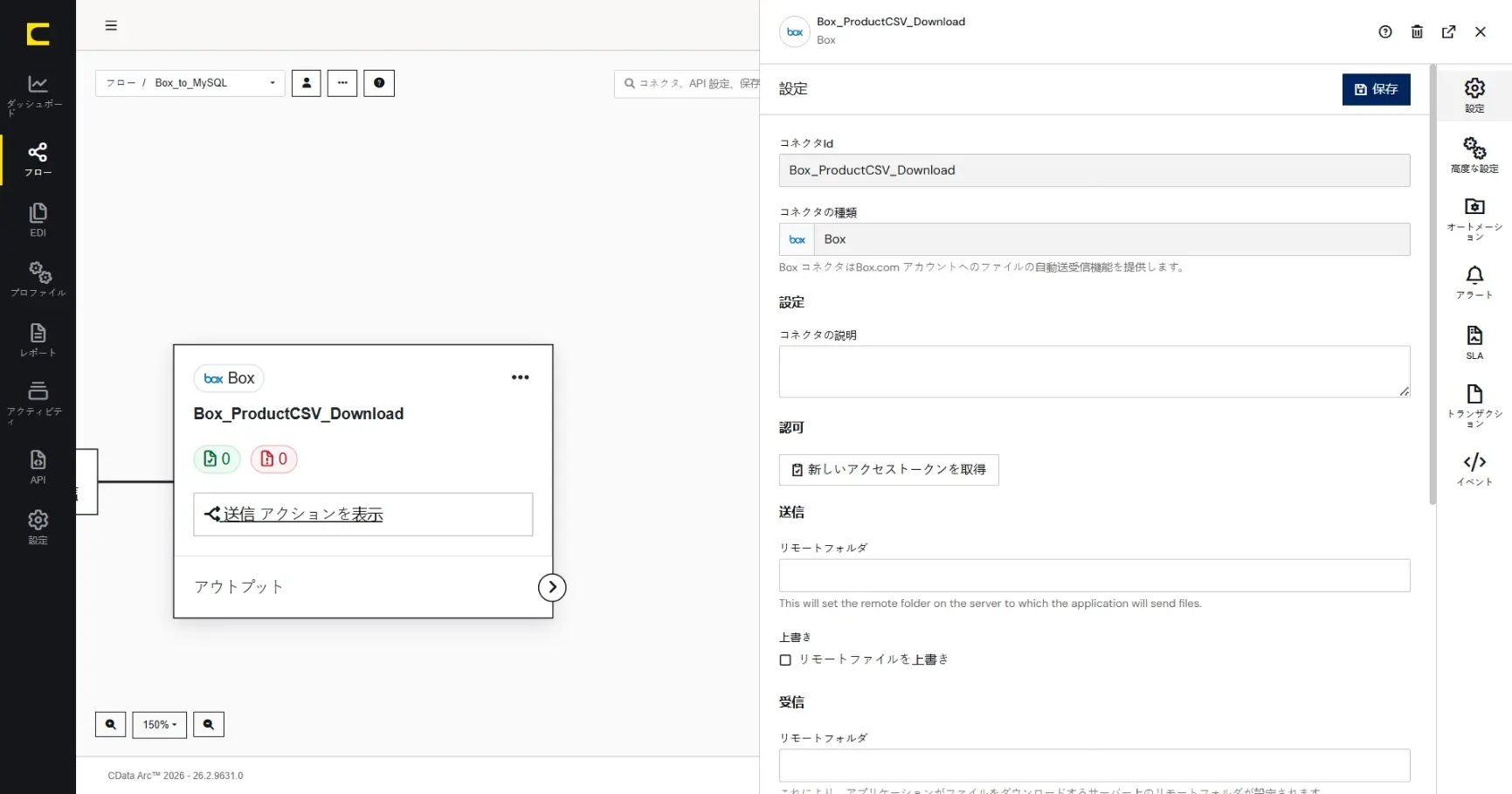Select the SLA tab
The height and width of the screenshot is (794, 1512).
[x=1474, y=342]
